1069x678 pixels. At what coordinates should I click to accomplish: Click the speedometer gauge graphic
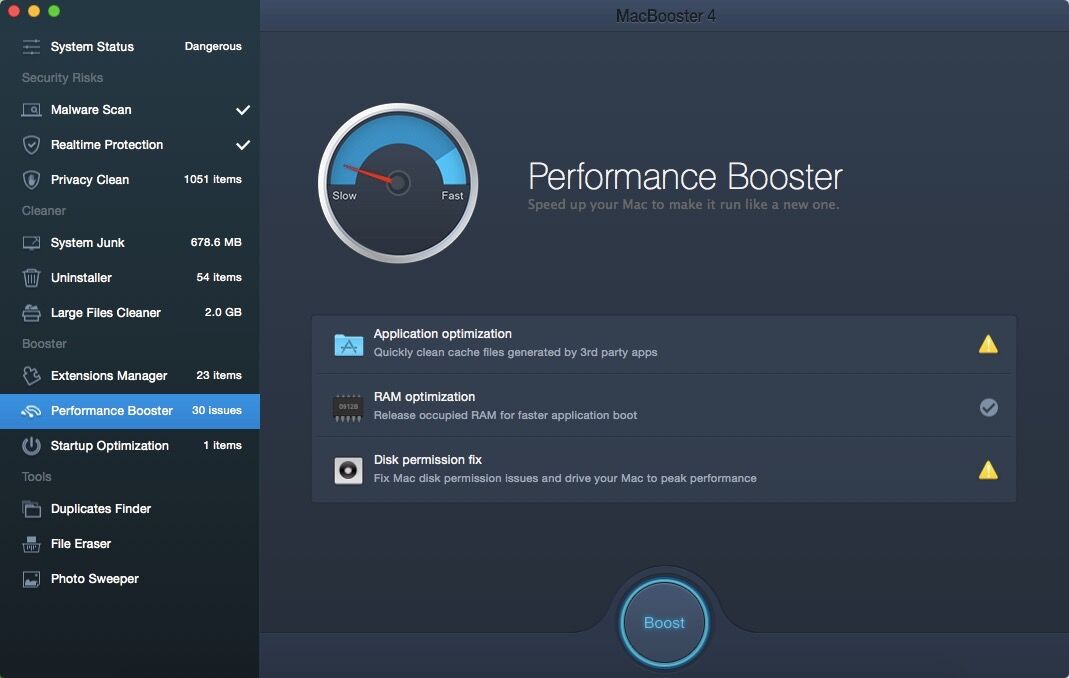(398, 183)
